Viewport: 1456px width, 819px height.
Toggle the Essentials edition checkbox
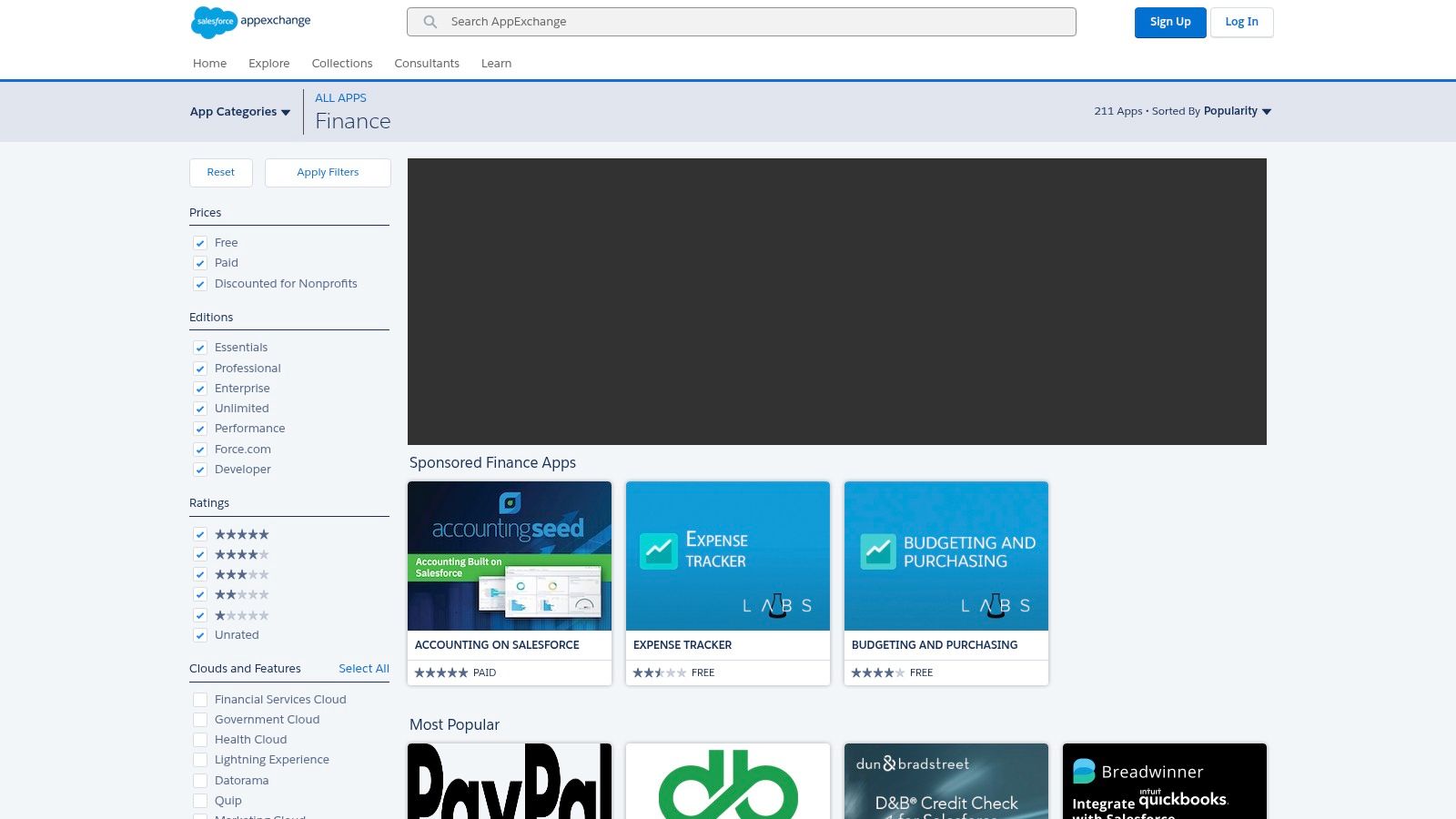(200, 348)
